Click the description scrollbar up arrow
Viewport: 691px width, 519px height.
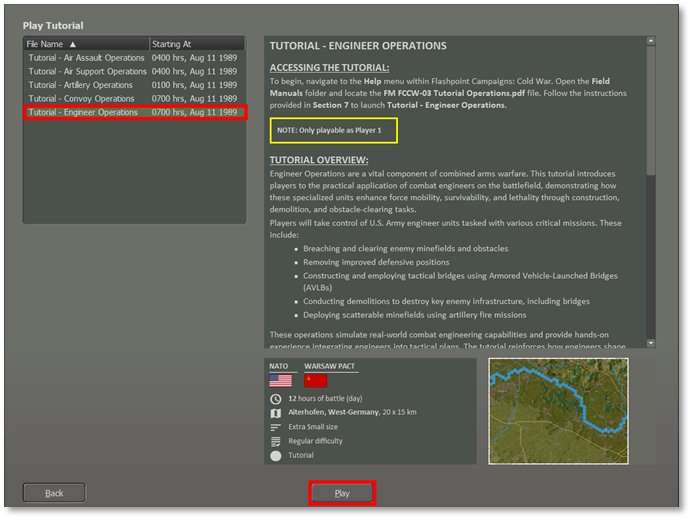pos(651,42)
